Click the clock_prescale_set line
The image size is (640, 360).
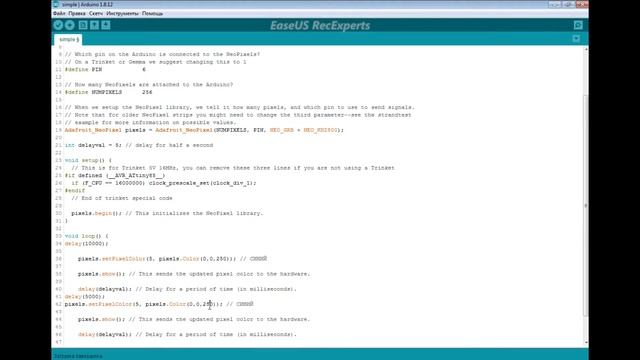[x=164, y=183]
